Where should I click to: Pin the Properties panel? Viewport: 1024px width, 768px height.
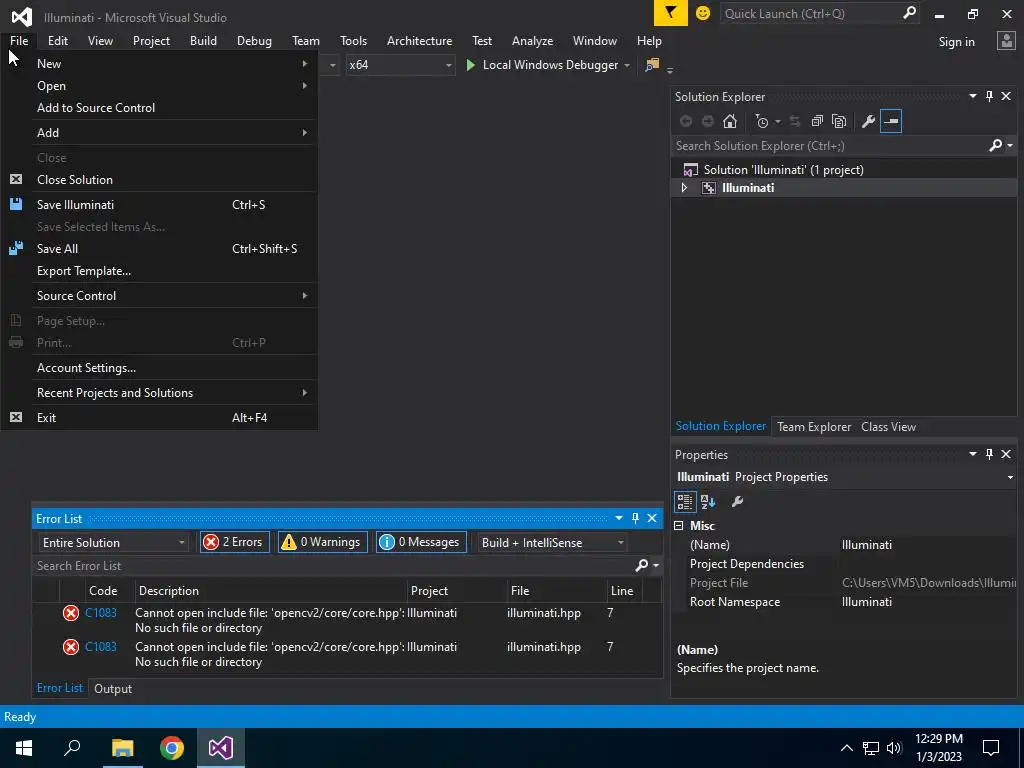(x=989, y=454)
